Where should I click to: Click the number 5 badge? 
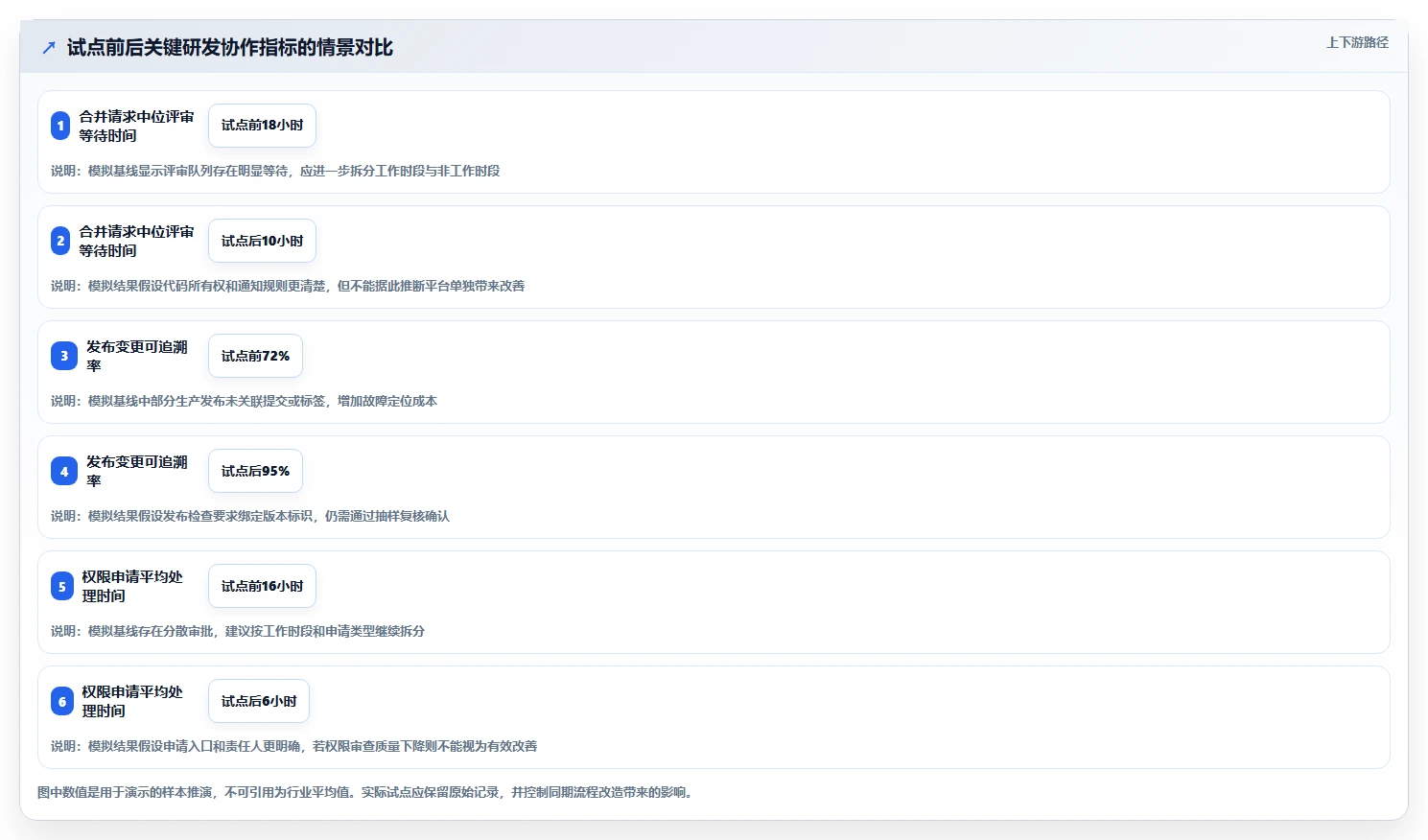click(62, 586)
